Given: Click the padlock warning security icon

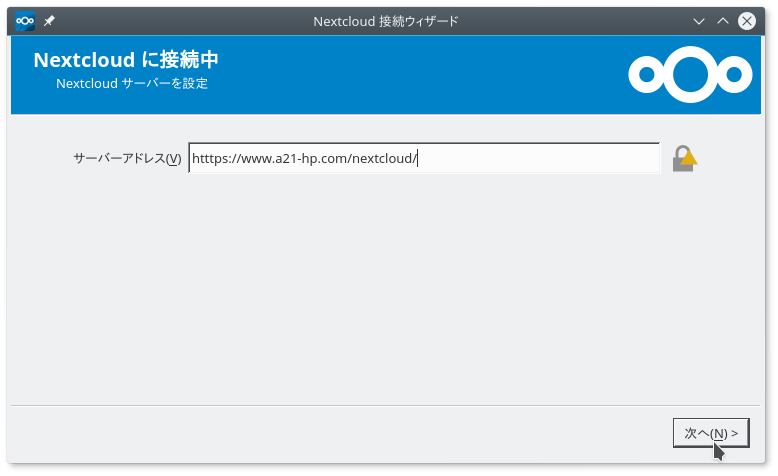Looking at the screenshot, I should click(685, 158).
